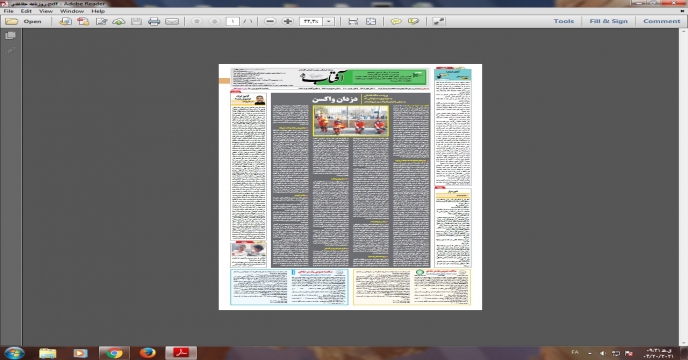Open the Fill & Sign pane

(608, 21)
